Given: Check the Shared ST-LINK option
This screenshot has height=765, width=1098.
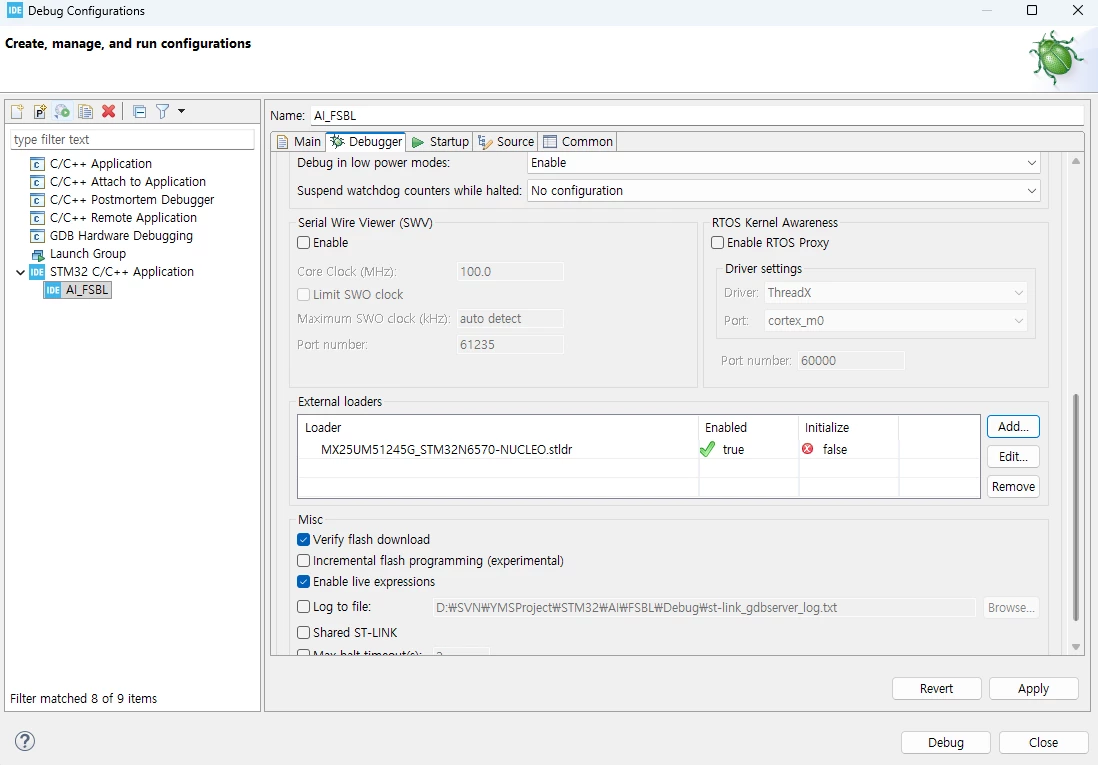Looking at the screenshot, I should (303, 633).
